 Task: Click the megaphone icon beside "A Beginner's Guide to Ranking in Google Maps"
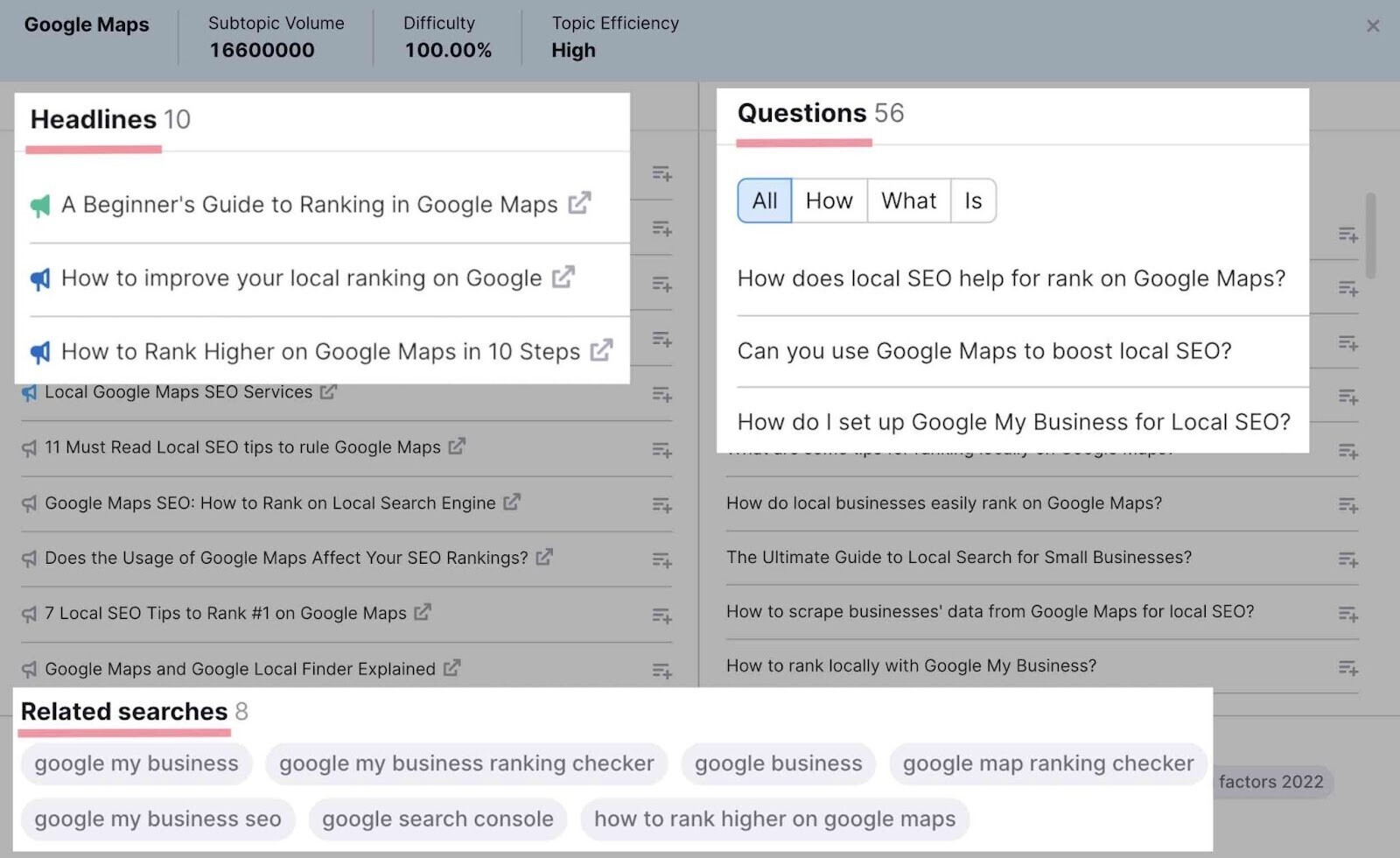click(x=40, y=204)
